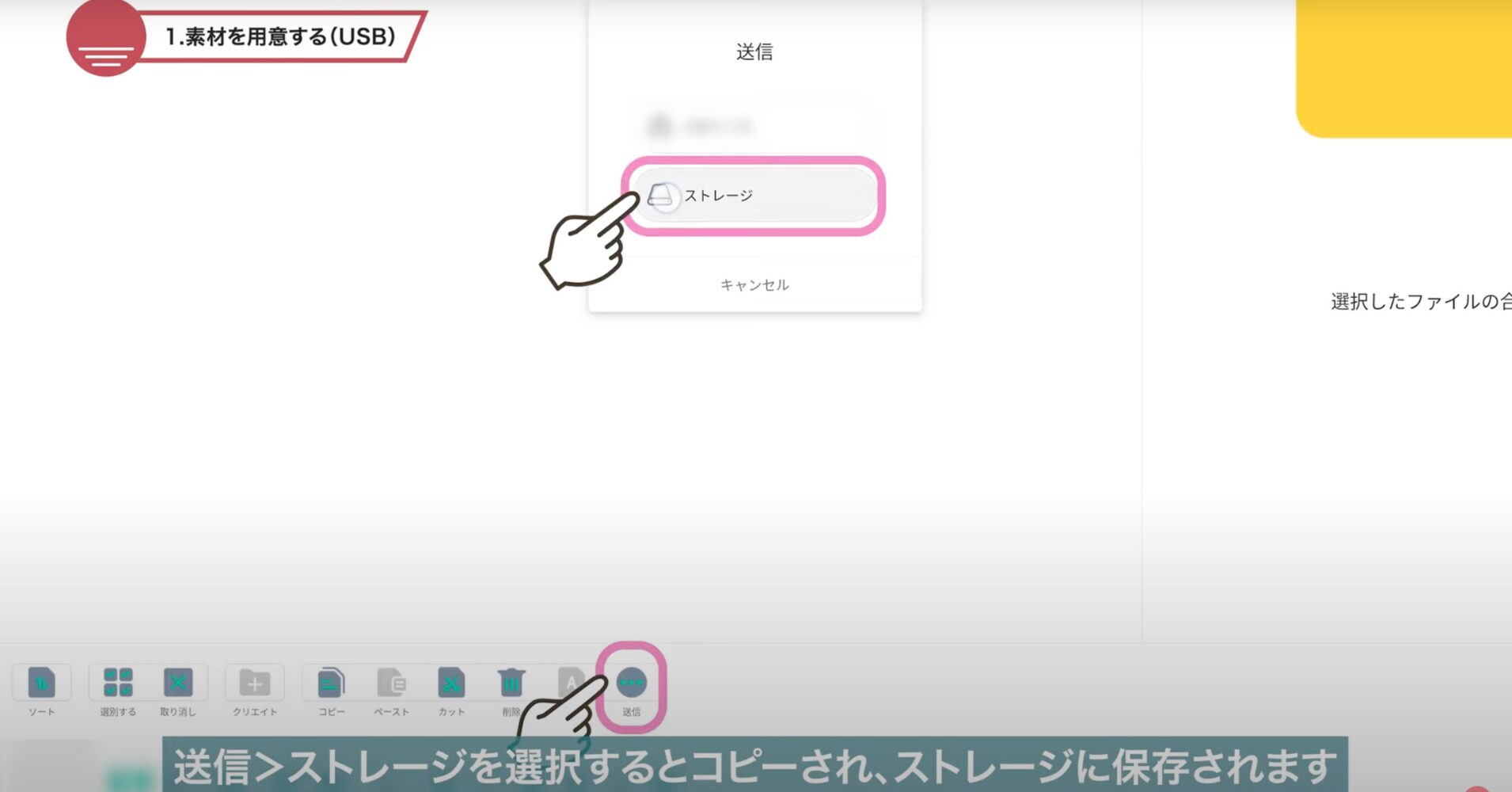The width and height of the screenshot is (1512, 792).
Task: Open the 送信 three-dot send button
Action: pyautogui.click(x=631, y=683)
